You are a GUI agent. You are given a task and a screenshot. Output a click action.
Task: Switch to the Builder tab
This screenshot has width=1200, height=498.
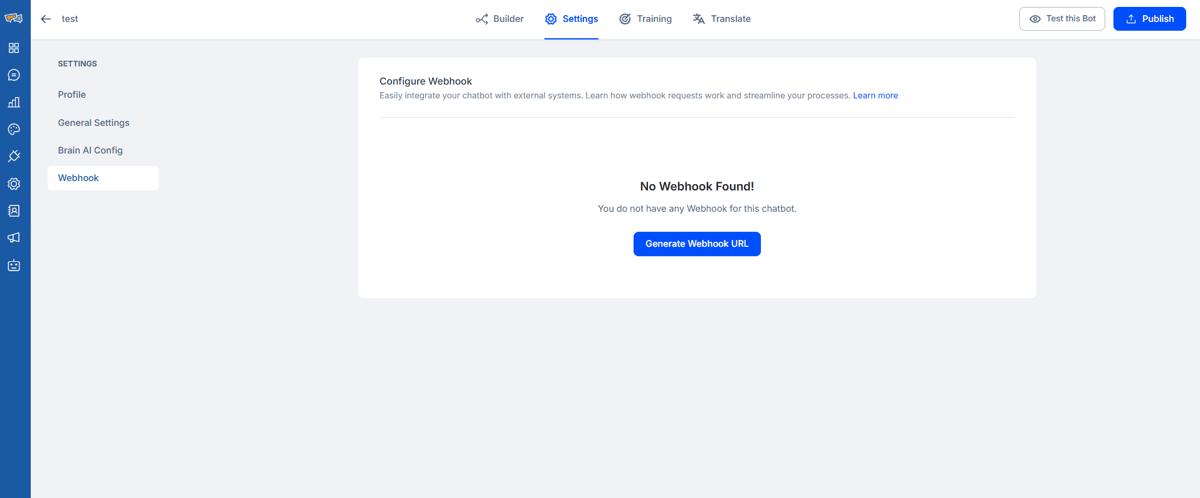point(499,19)
